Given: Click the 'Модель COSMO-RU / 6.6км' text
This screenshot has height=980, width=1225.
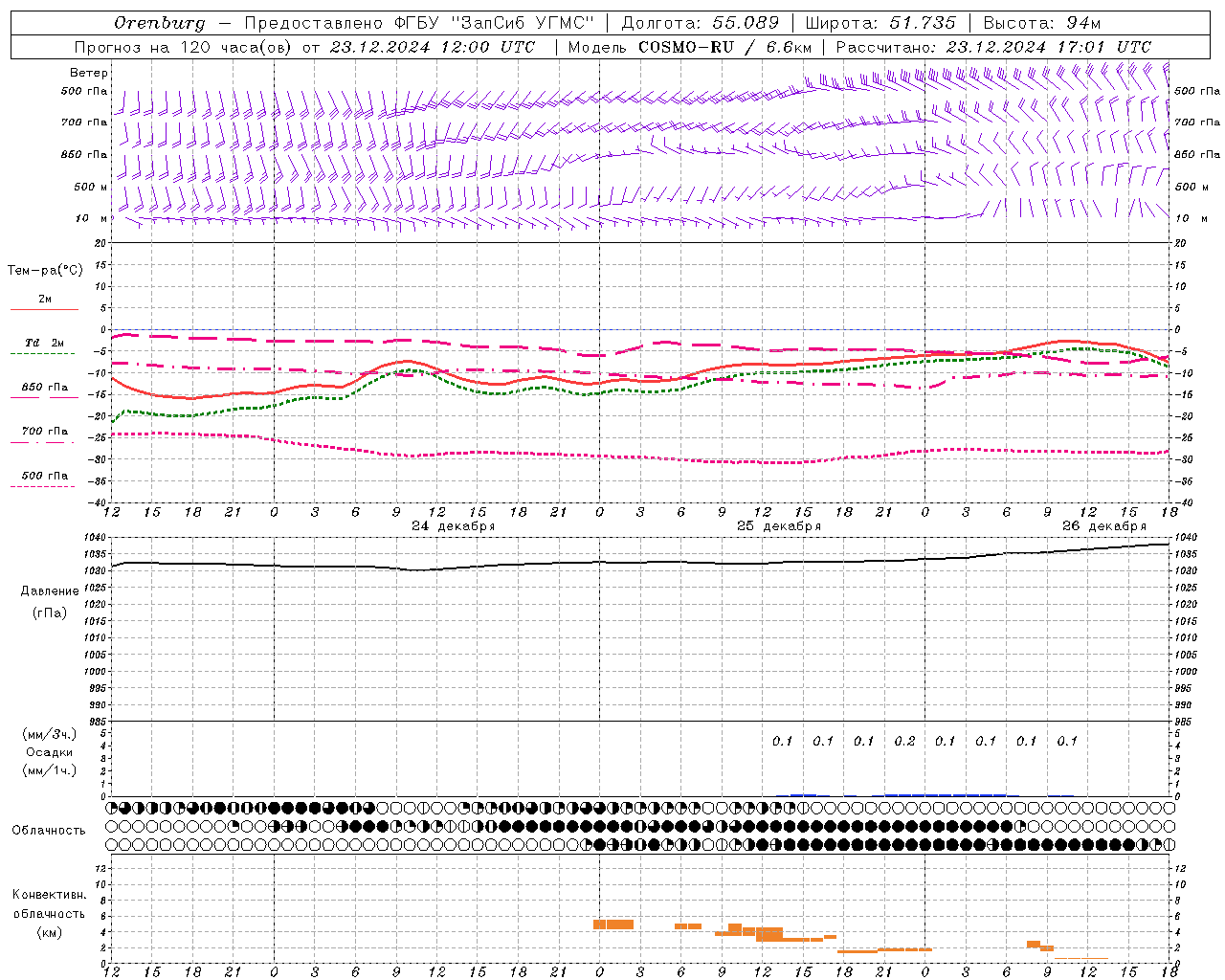Looking at the screenshot, I should (x=689, y=47).
